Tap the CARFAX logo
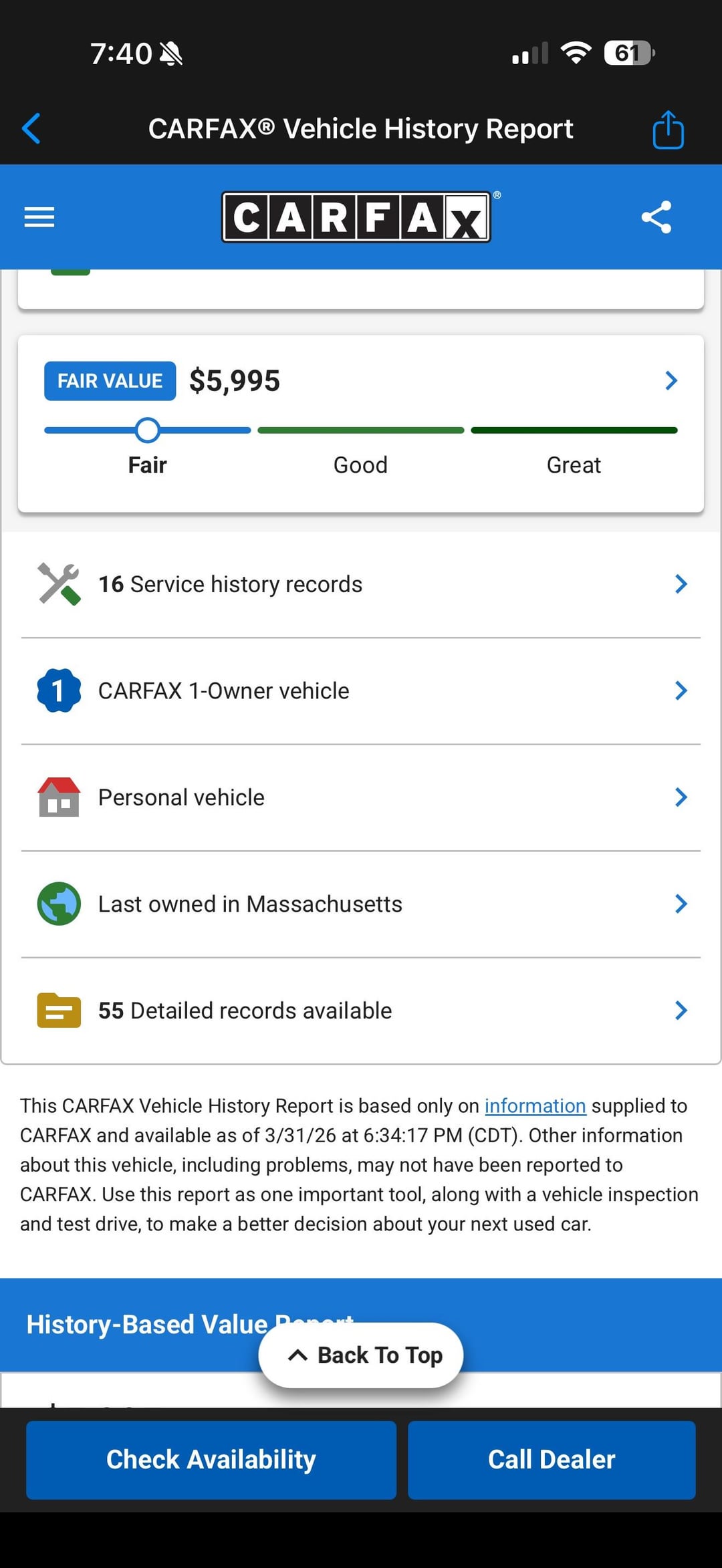Viewport: 722px width, 1568px height. 356,217
